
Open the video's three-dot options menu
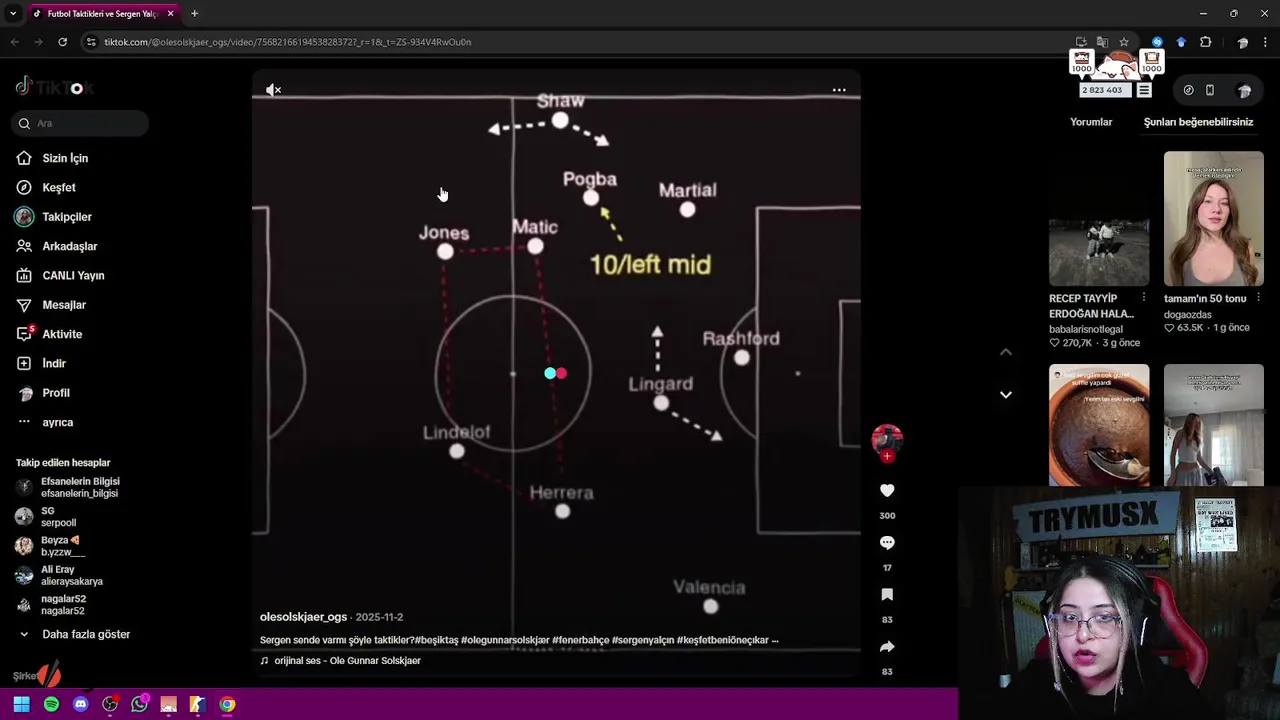coord(839,90)
